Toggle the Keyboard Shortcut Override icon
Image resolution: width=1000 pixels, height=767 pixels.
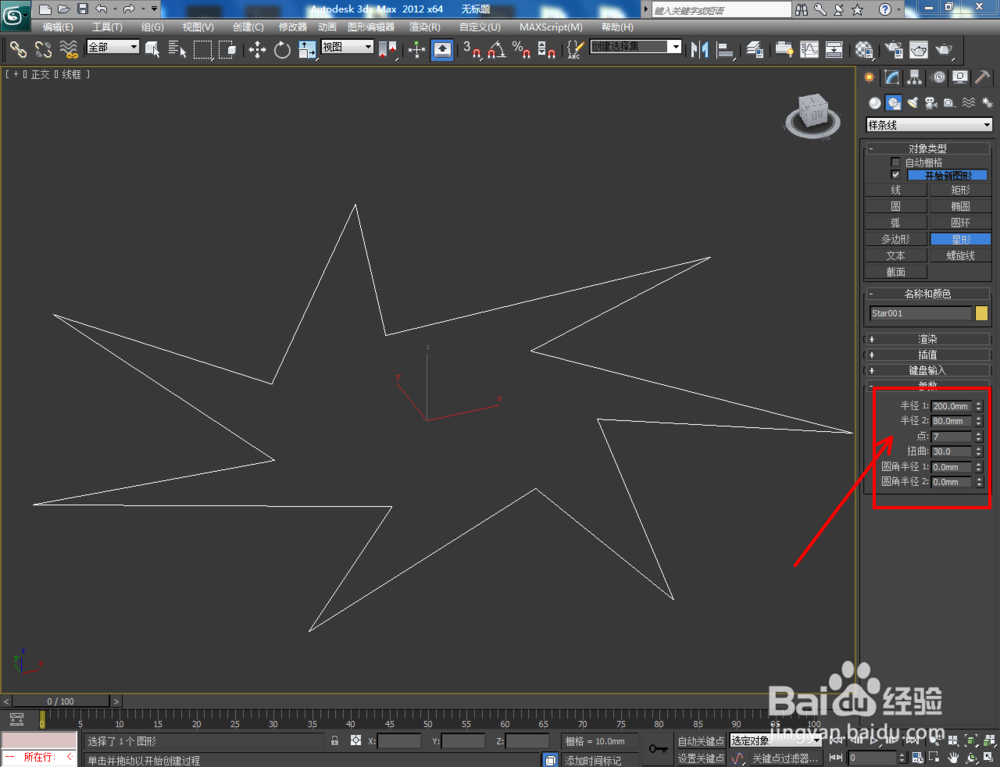(442, 49)
